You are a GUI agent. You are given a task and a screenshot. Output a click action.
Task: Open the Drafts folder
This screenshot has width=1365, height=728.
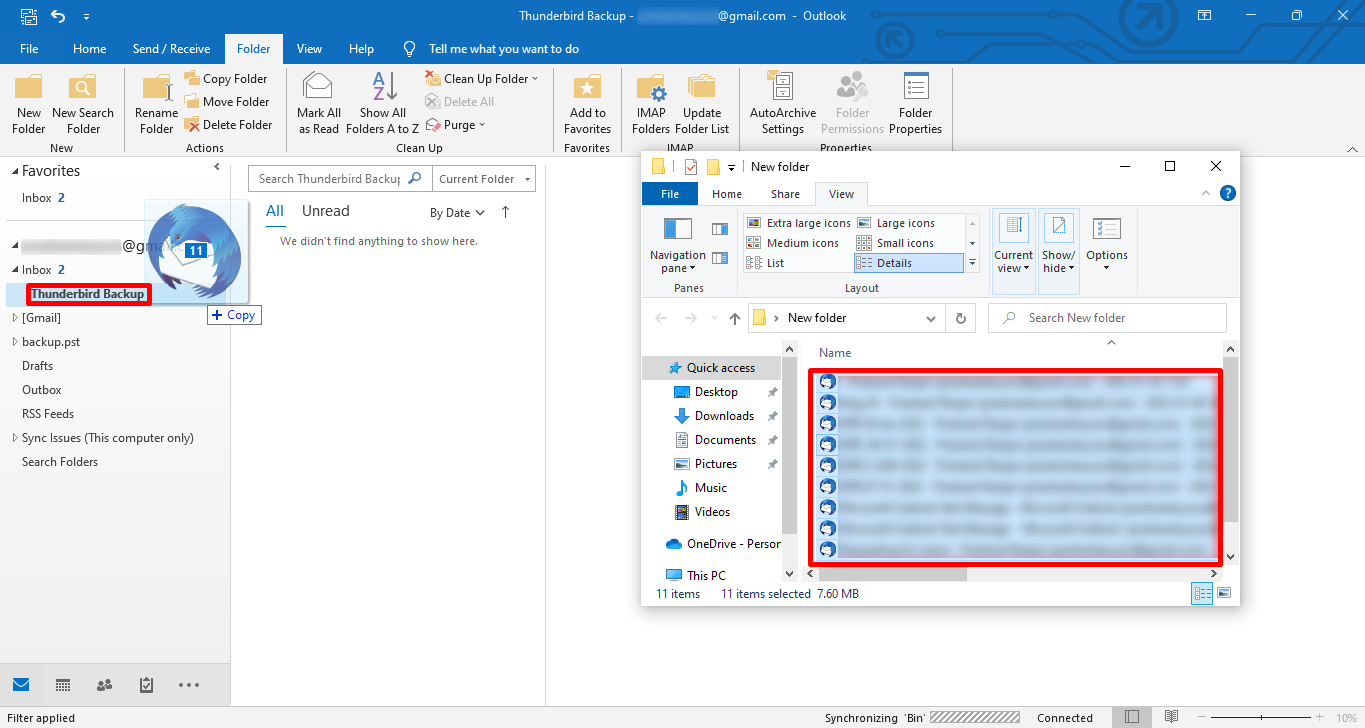coord(38,366)
